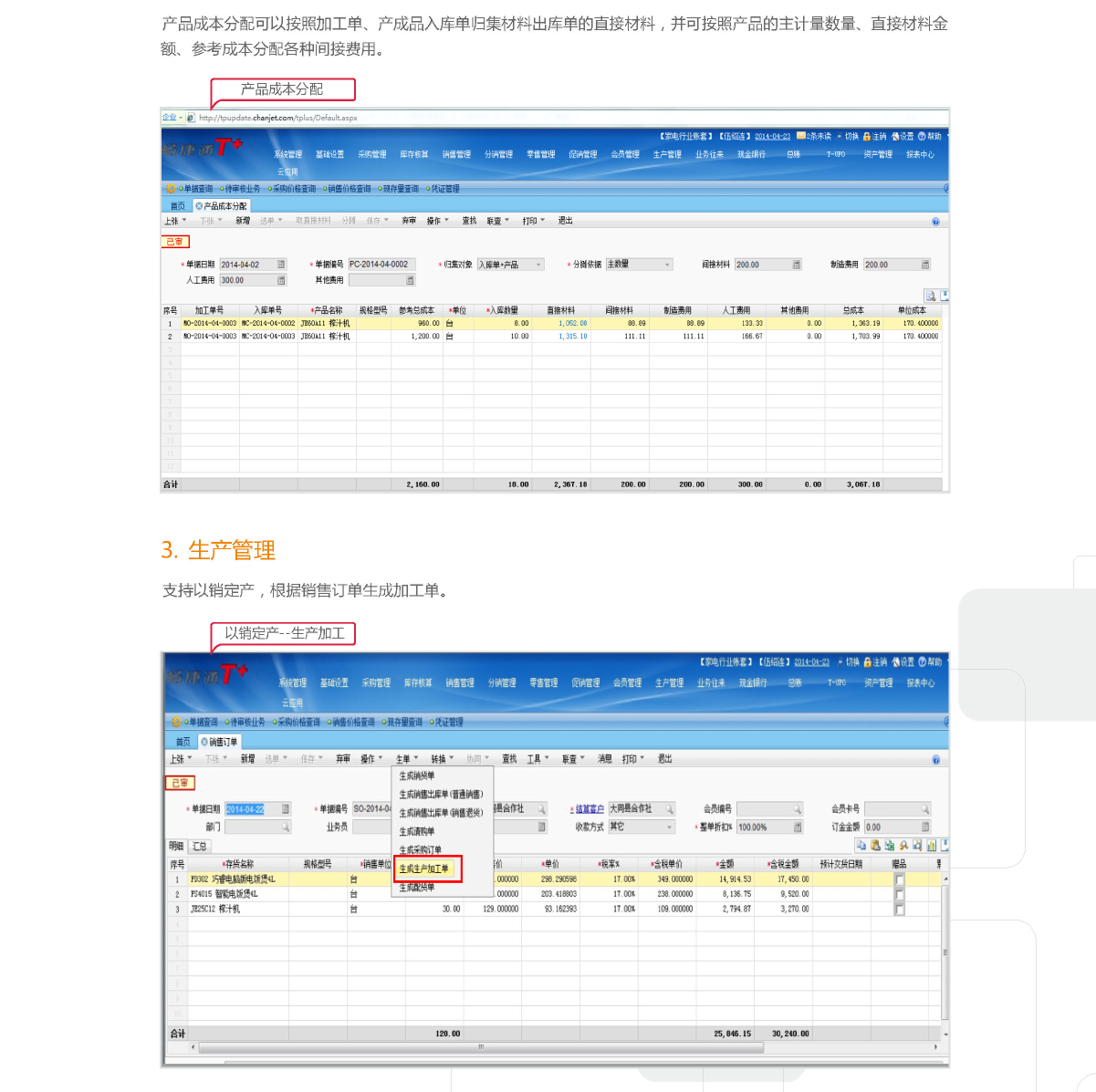
Task: Click the blue help icon on sales order toolbar
Action: (x=935, y=759)
